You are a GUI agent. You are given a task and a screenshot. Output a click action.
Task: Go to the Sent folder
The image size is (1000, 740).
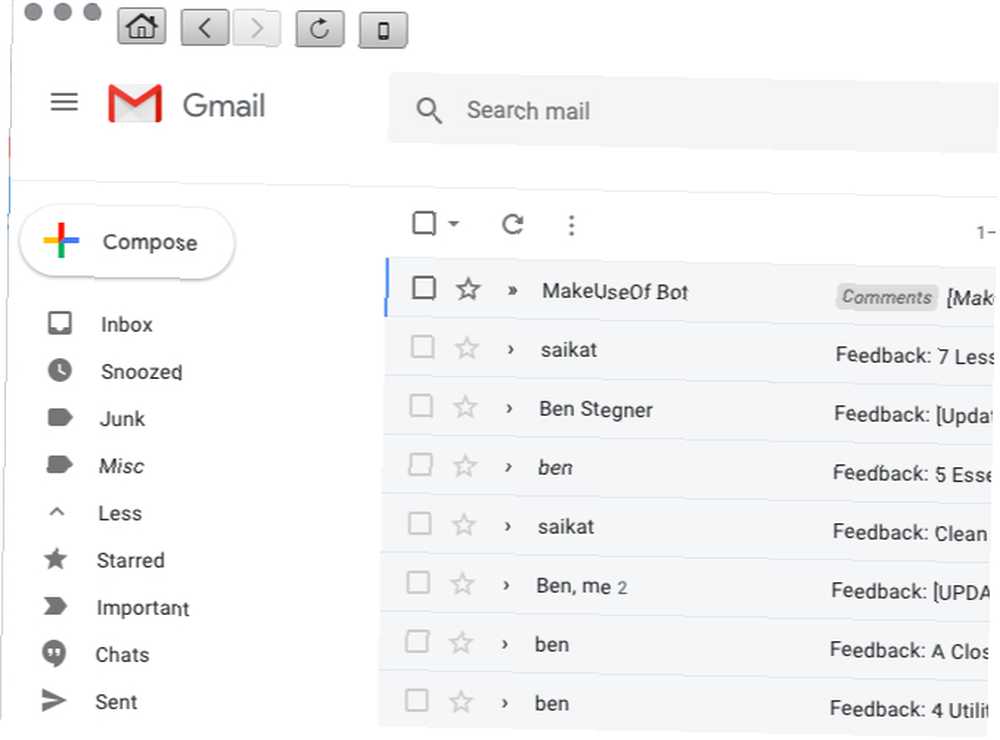coord(89,702)
